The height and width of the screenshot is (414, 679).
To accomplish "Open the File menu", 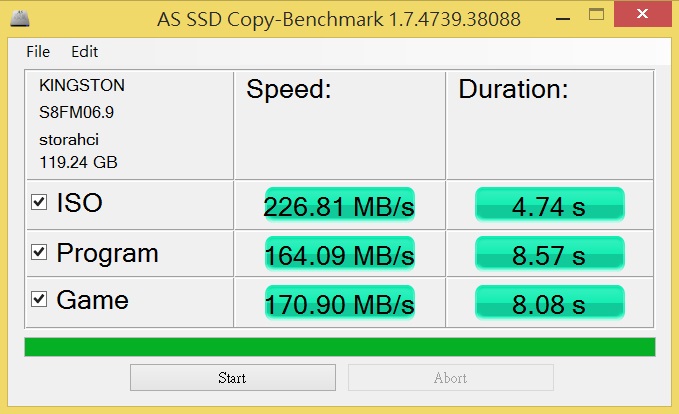I will coord(38,52).
